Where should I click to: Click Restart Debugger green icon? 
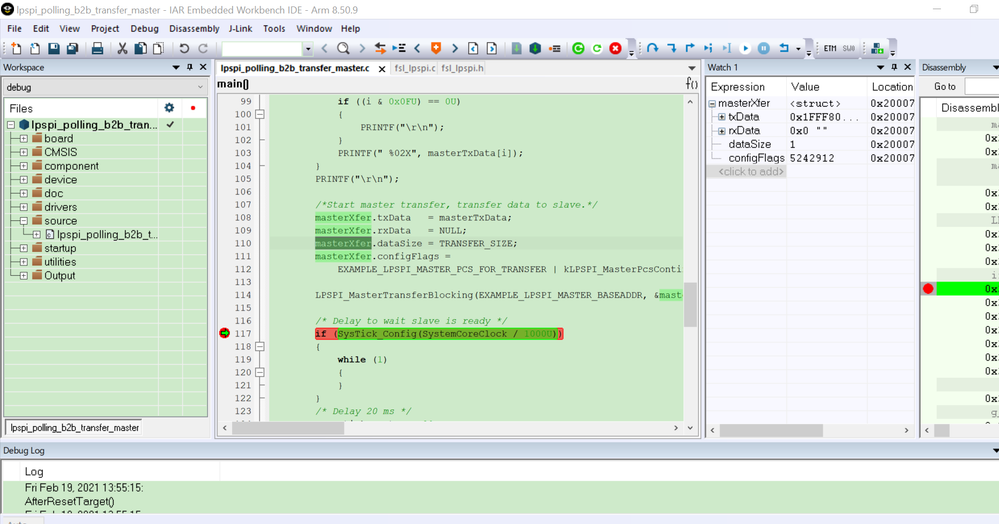[597, 48]
